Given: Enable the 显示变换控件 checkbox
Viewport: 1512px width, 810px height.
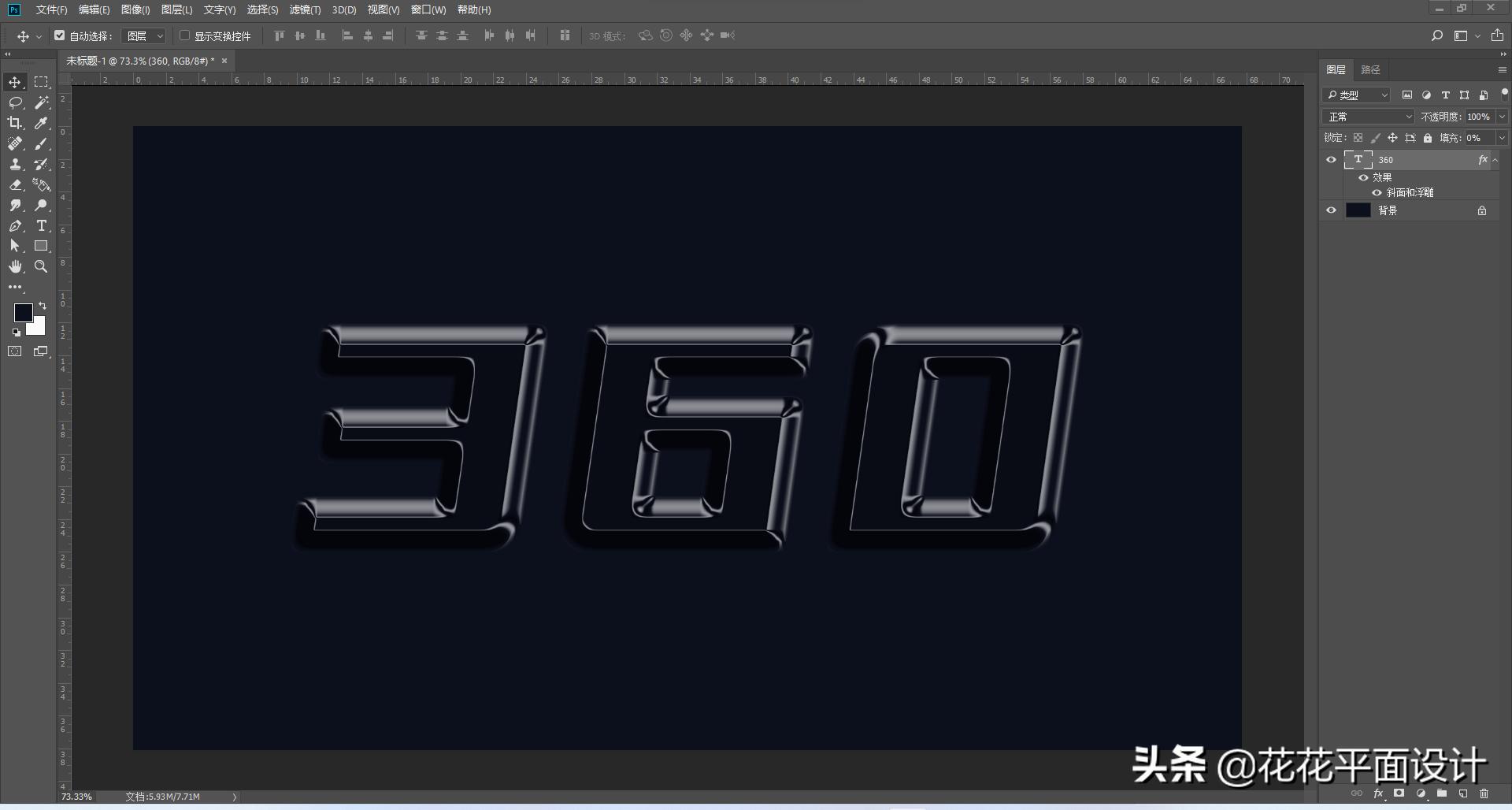Looking at the screenshot, I should [x=183, y=35].
